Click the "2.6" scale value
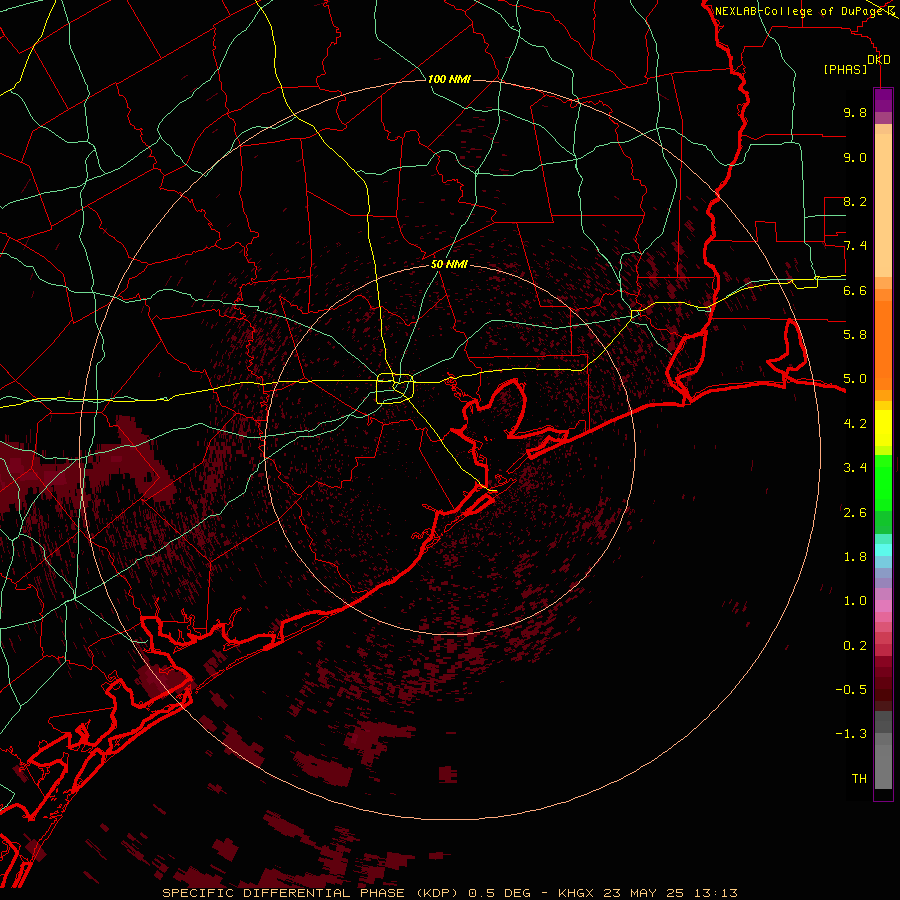The width and height of the screenshot is (900, 900). tap(855, 513)
